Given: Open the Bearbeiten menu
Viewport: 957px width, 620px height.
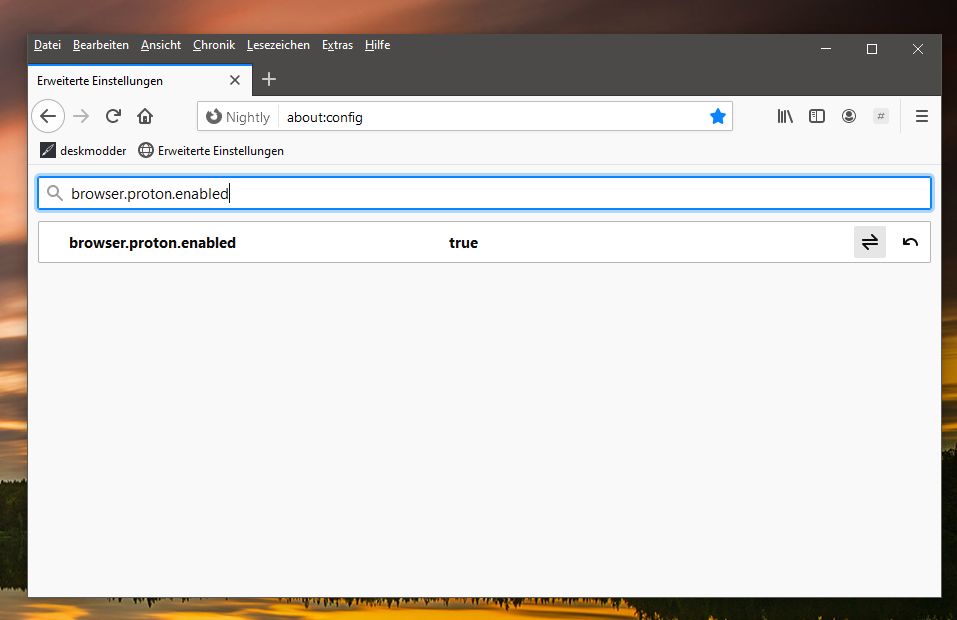Looking at the screenshot, I should (x=101, y=45).
